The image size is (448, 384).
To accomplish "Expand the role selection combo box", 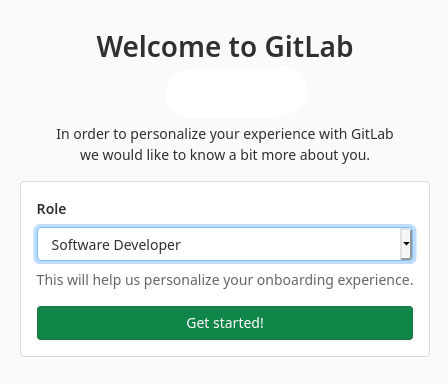I will click(x=225, y=244).
